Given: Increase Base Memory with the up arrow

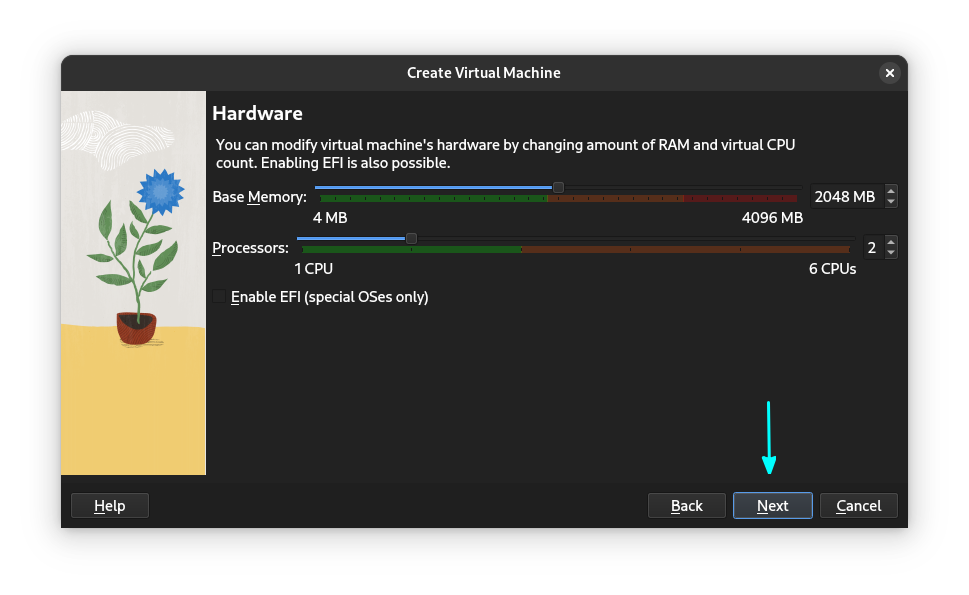Looking at the screenshot, I should pos(891,191).
